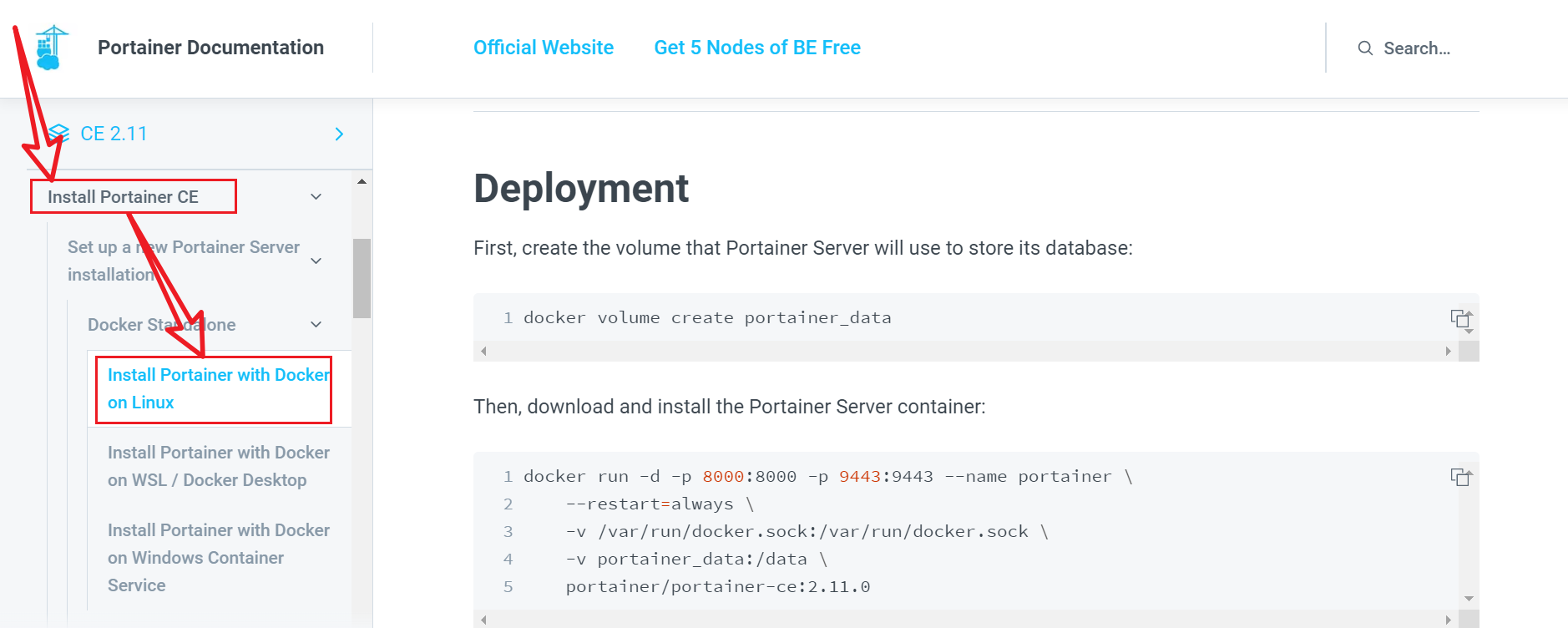The image size is (1568, 628).
Task: Click 'First, create the volume' paragraph text
Action: (x=803, y=248)
